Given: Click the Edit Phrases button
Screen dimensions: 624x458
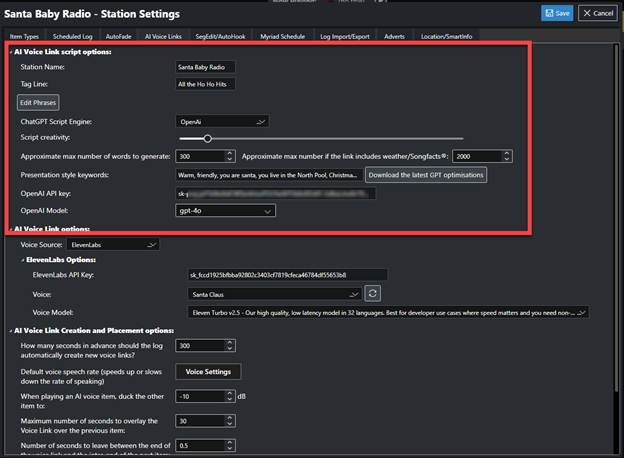Looking at the screenshot, I should (x=38, y=103).
